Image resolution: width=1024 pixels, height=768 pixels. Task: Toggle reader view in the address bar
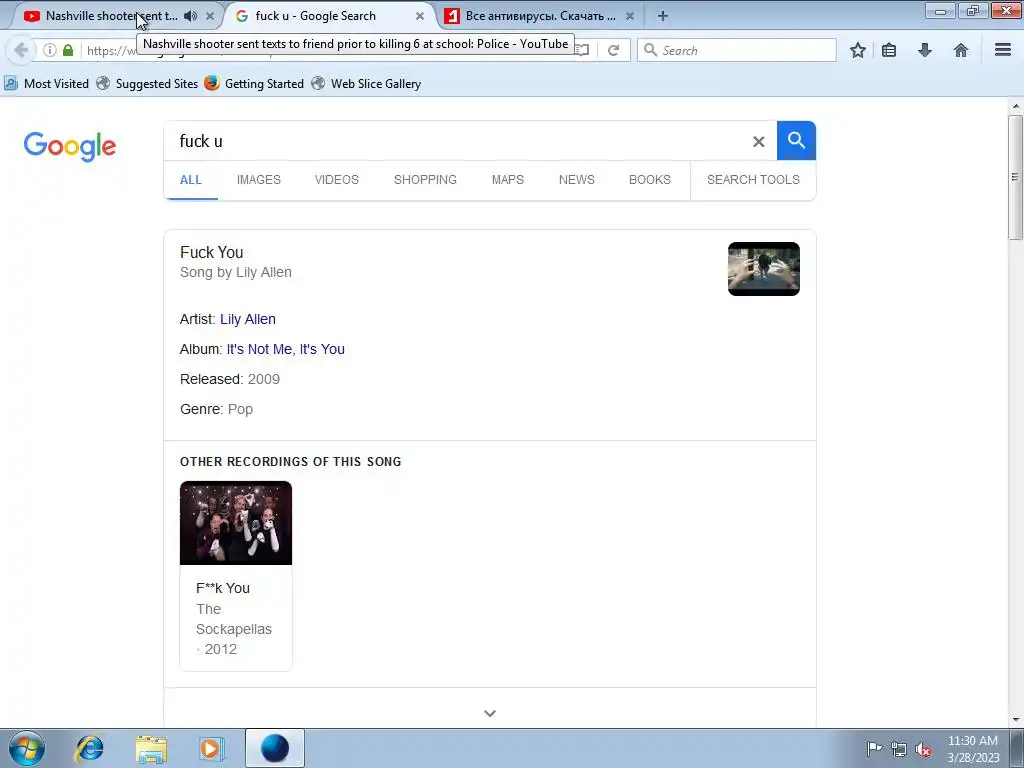pos(582,50)
